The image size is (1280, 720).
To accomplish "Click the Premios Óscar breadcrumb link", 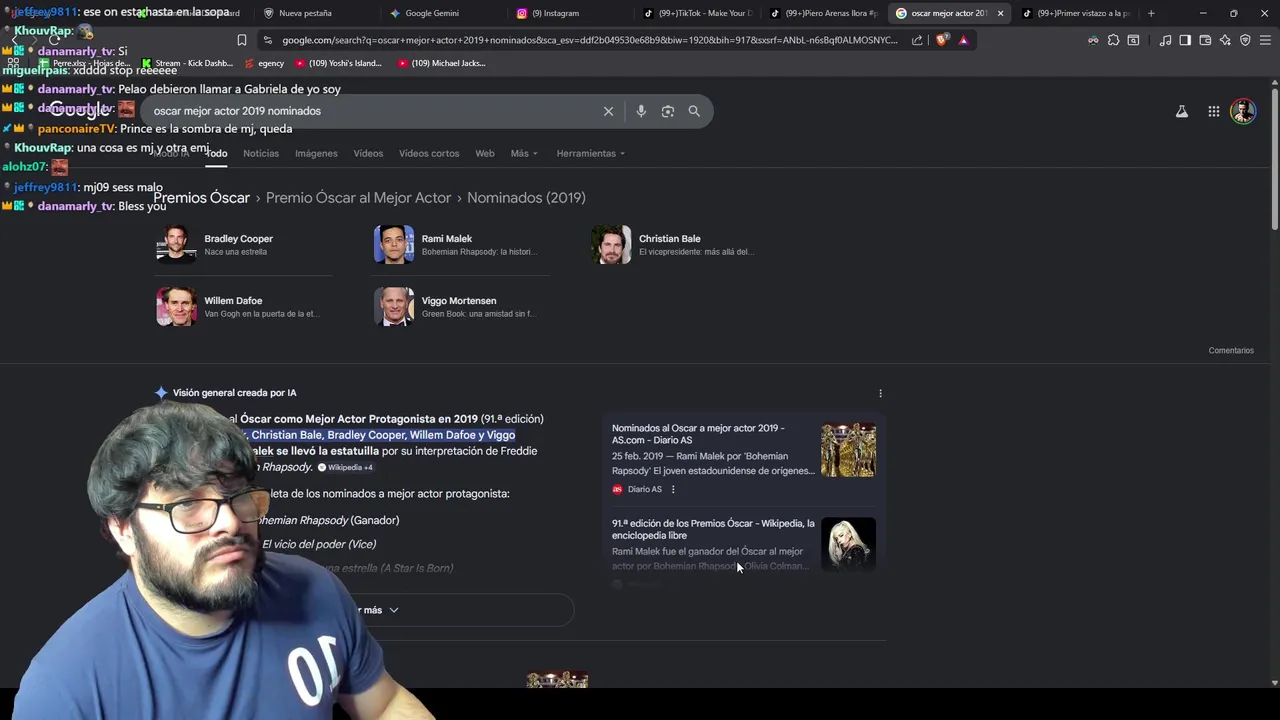I will [201, 198].
